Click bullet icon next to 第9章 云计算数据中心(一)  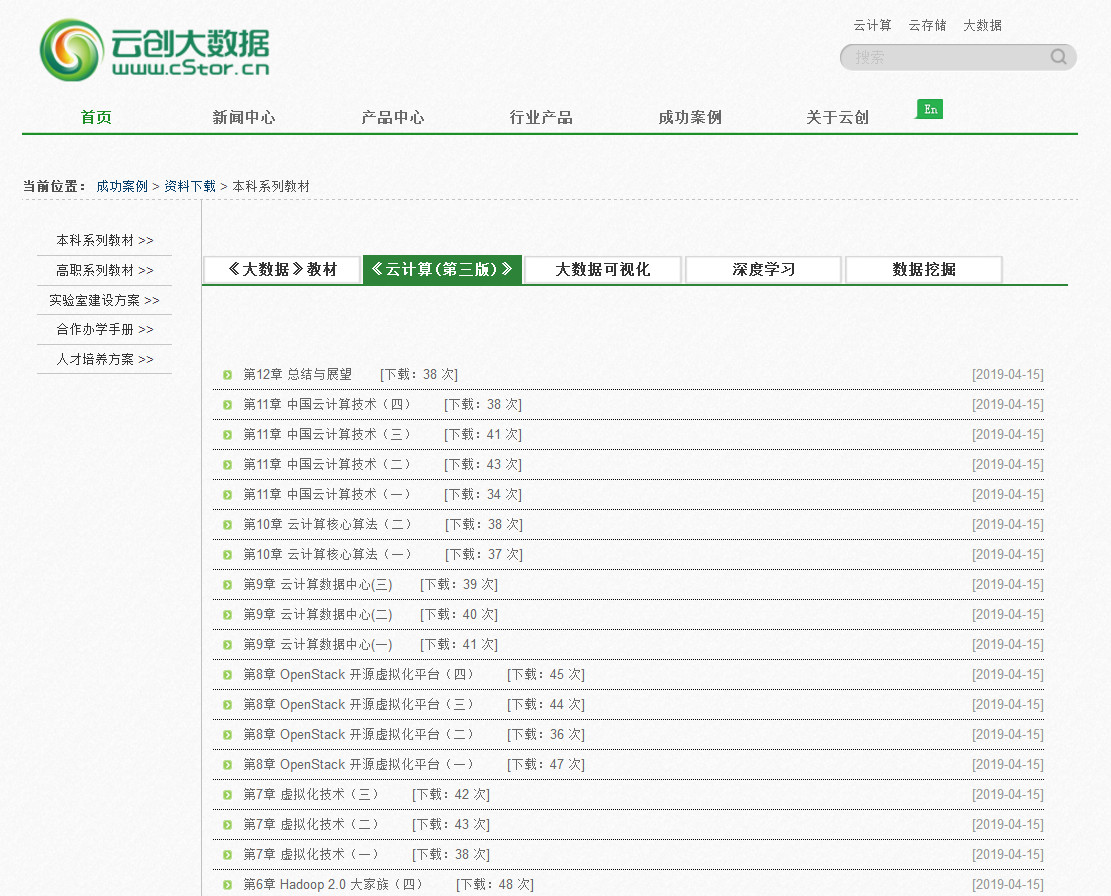click(228, 645)
